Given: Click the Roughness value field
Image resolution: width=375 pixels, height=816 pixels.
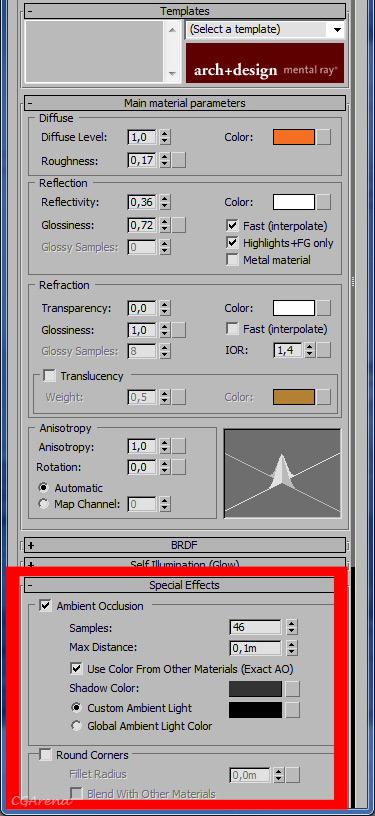Looking at the screenshot, I should click(142, 160).
